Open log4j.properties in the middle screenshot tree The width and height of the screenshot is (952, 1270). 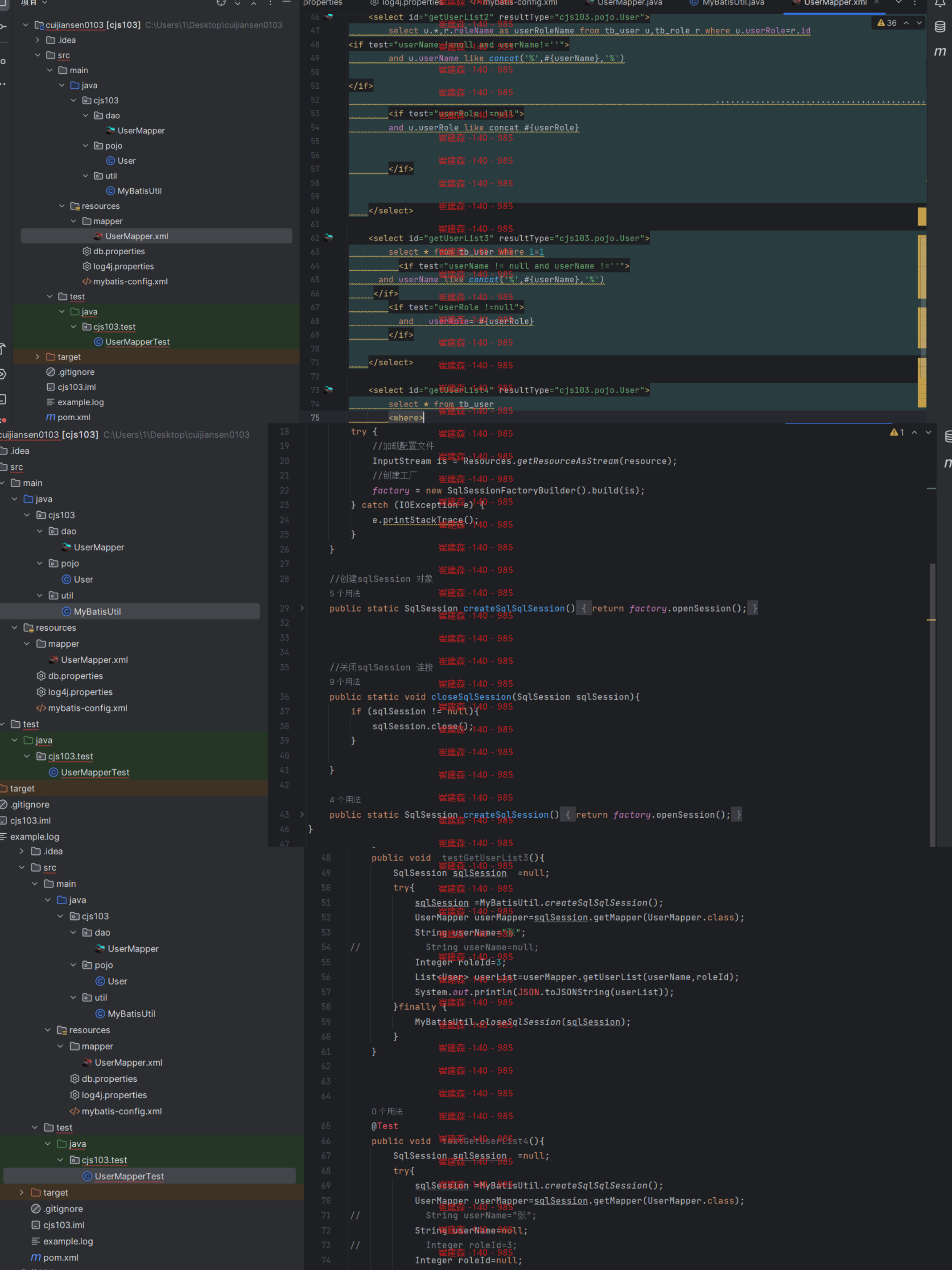[x=74, y=692]
